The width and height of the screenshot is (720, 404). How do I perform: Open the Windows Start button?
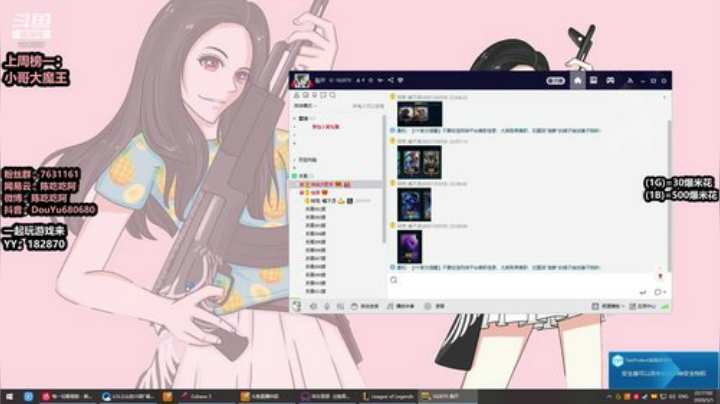(x=9, y=396)
